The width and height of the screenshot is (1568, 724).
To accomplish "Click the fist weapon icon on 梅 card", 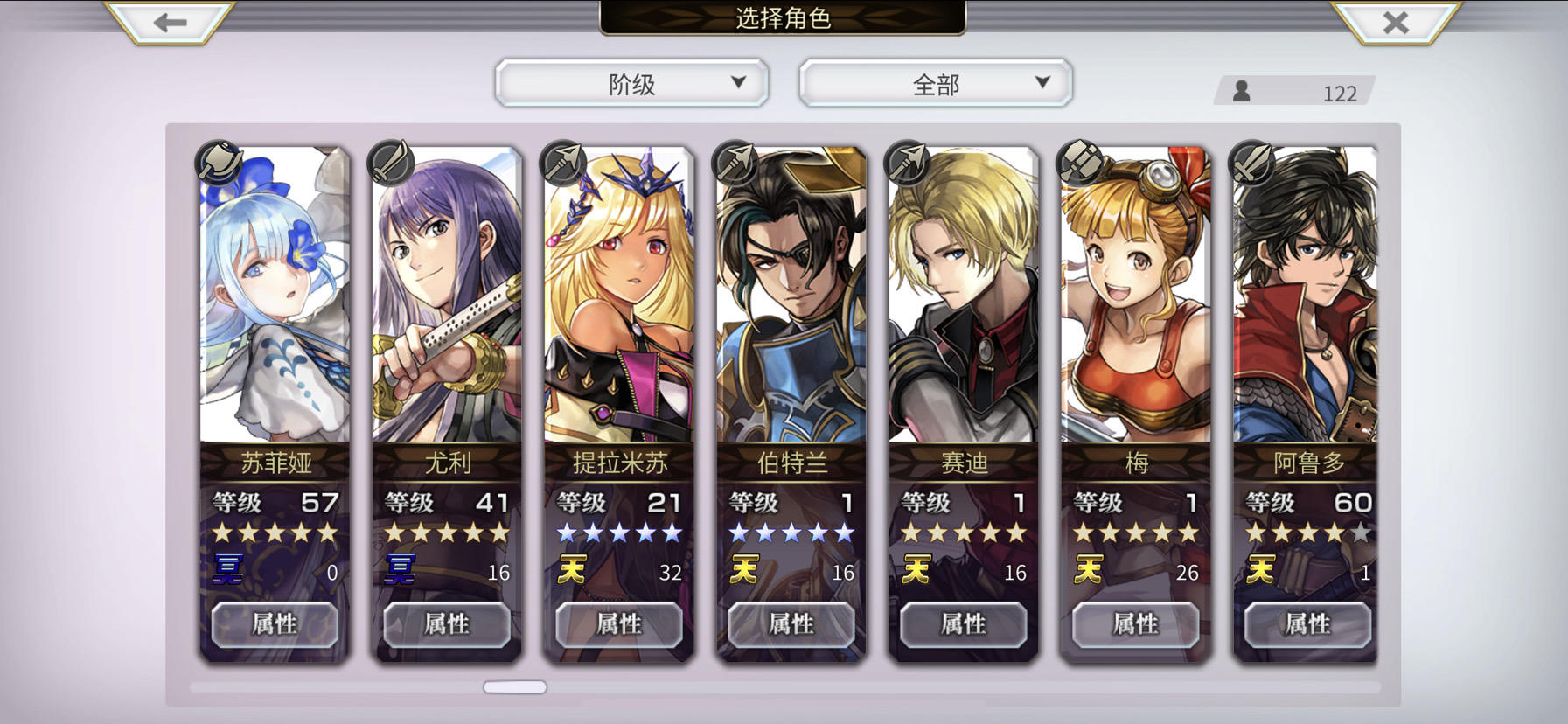I will tap(1080, 162).
